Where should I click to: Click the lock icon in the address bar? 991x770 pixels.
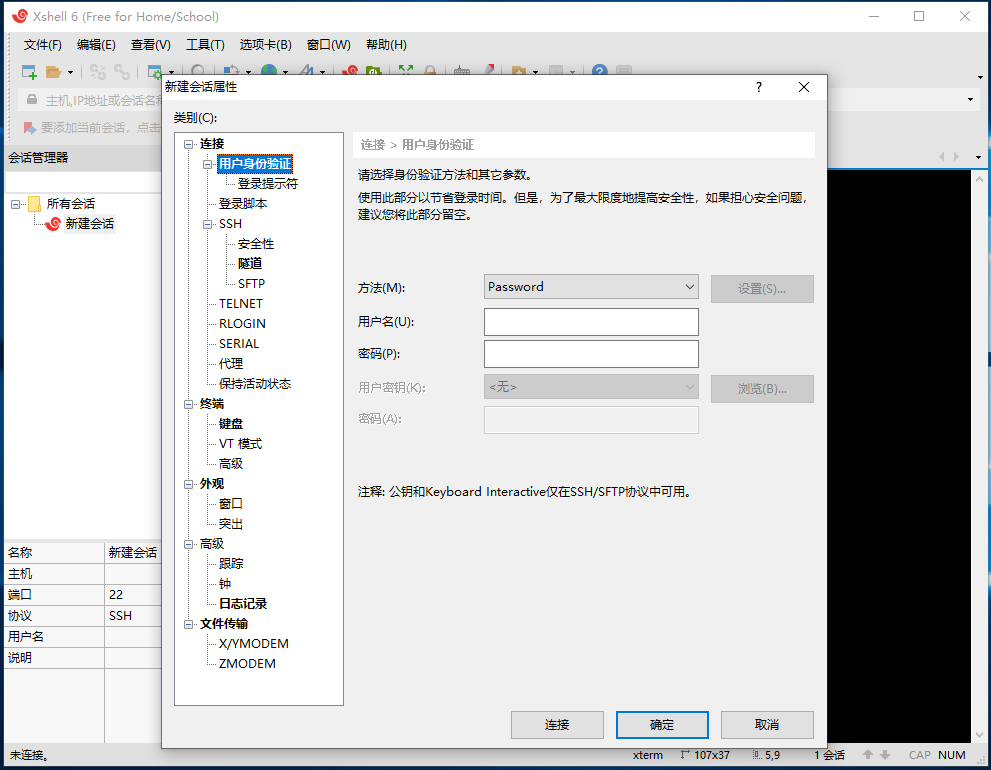tap(32, 99)
